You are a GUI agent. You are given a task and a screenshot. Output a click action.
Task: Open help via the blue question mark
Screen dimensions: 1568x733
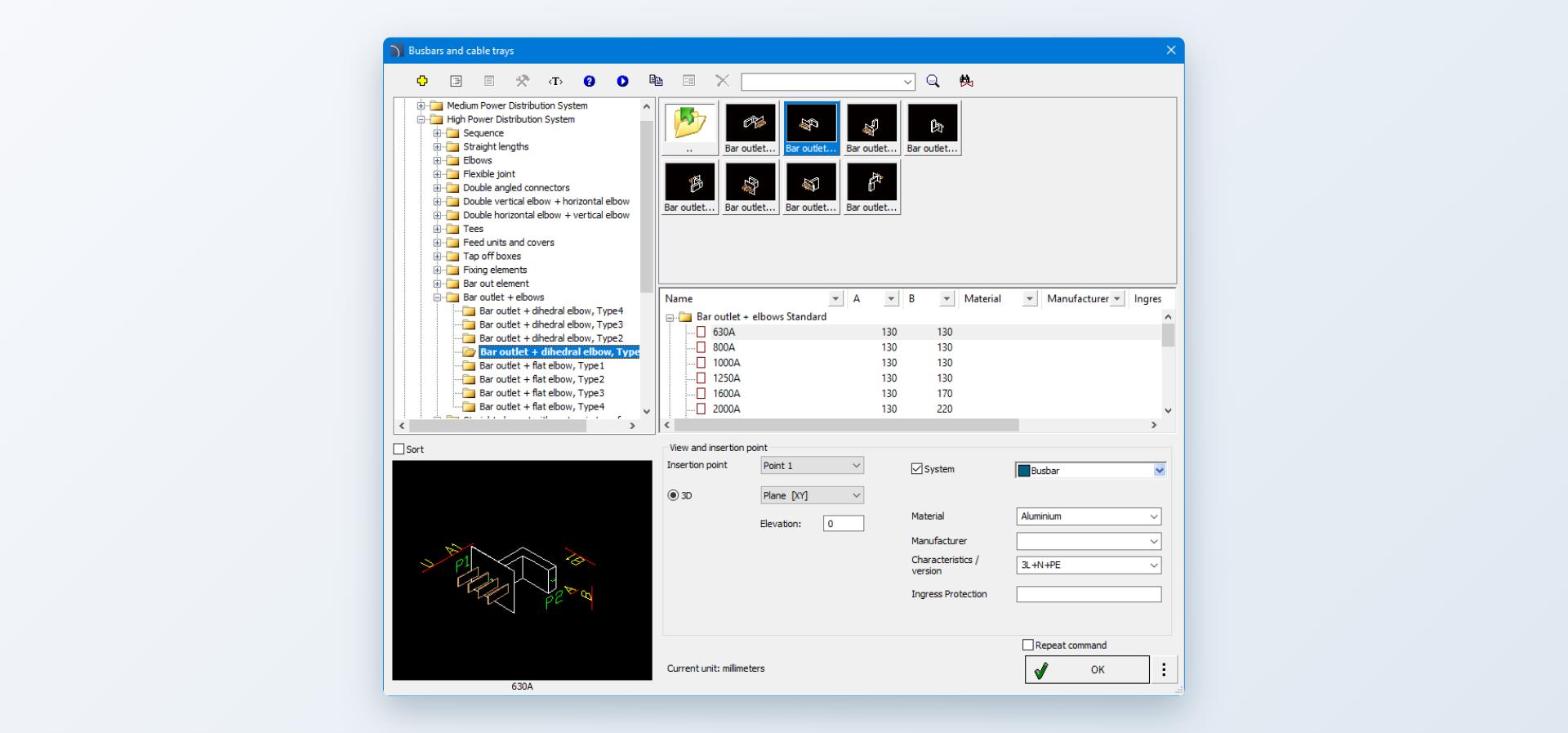coord(589,81)
